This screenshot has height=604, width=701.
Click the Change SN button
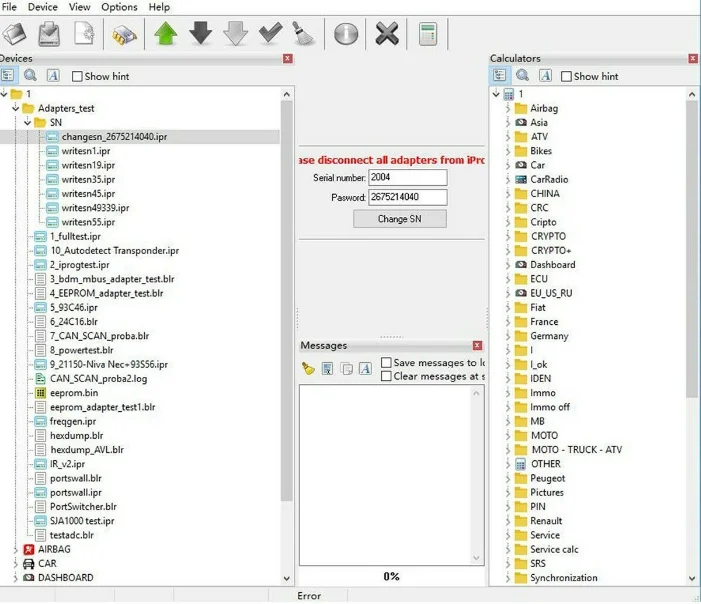pos(400,219)
